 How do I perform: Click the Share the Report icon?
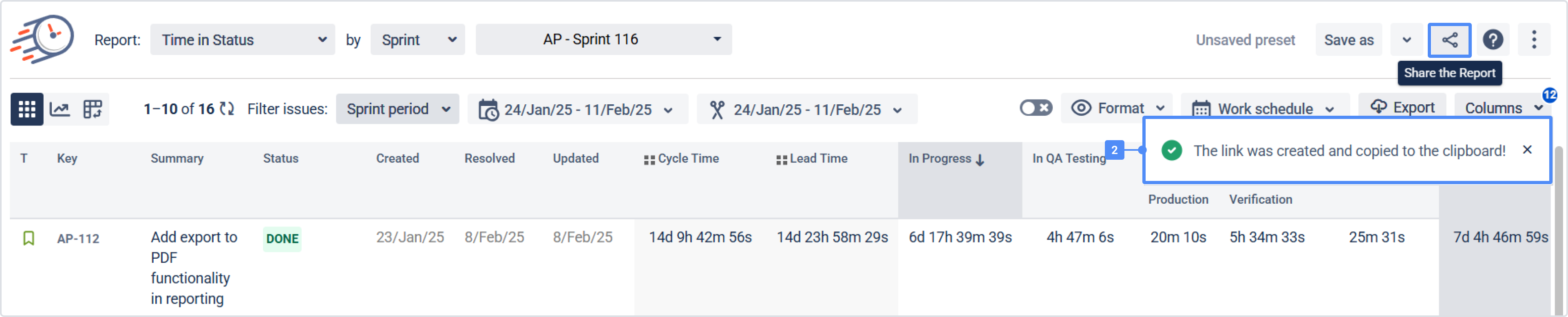[x=1449, y=40]
